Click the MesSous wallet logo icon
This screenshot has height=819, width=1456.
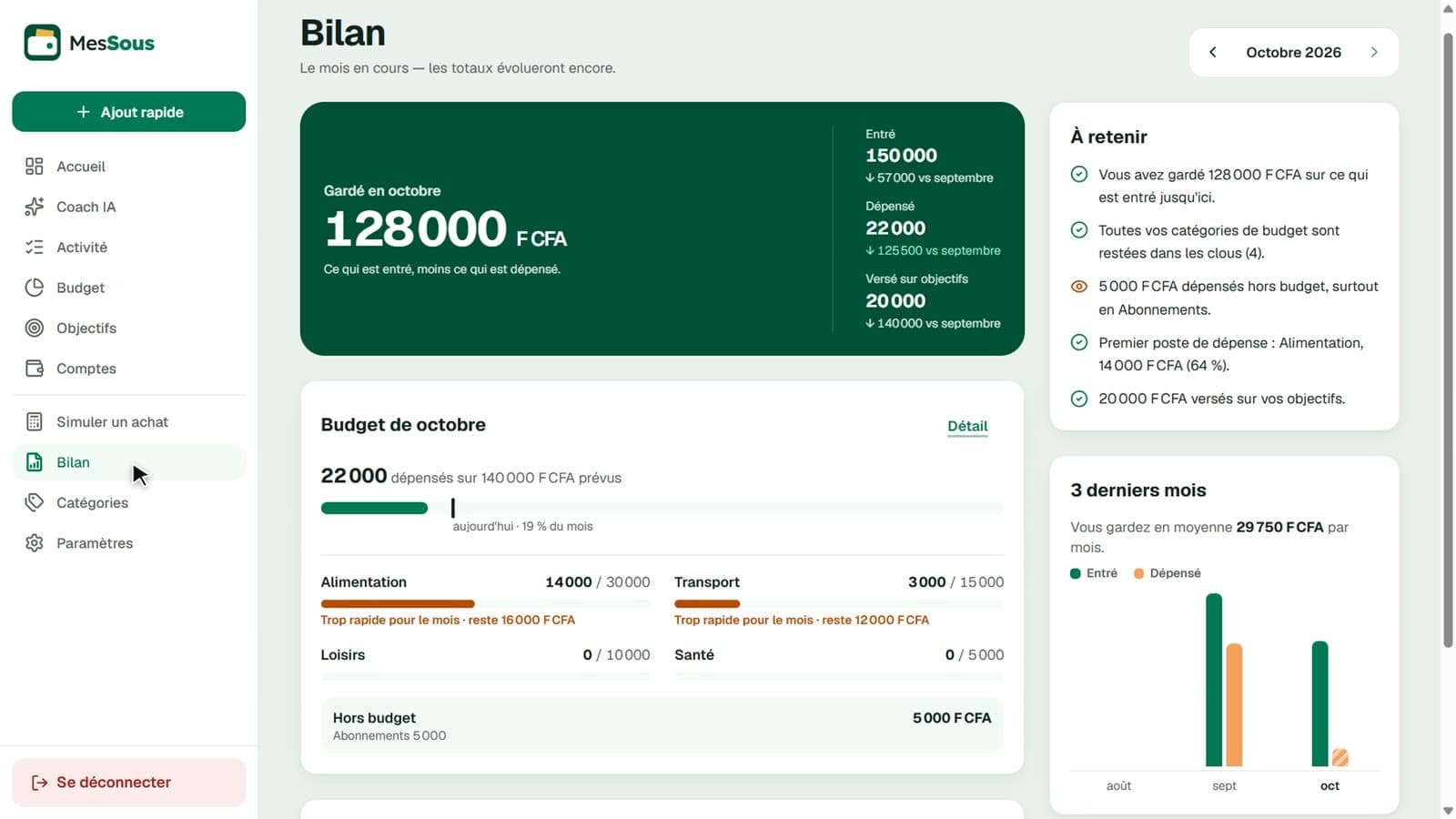(42, 43)
